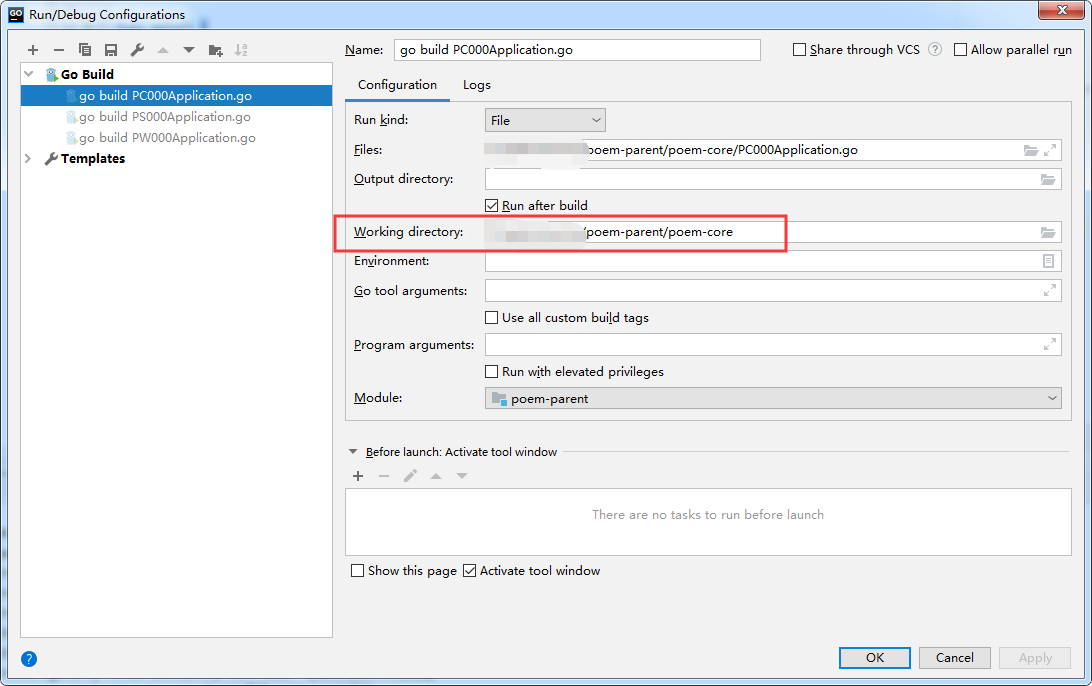Browse for file in Files field

point(1031,150)
